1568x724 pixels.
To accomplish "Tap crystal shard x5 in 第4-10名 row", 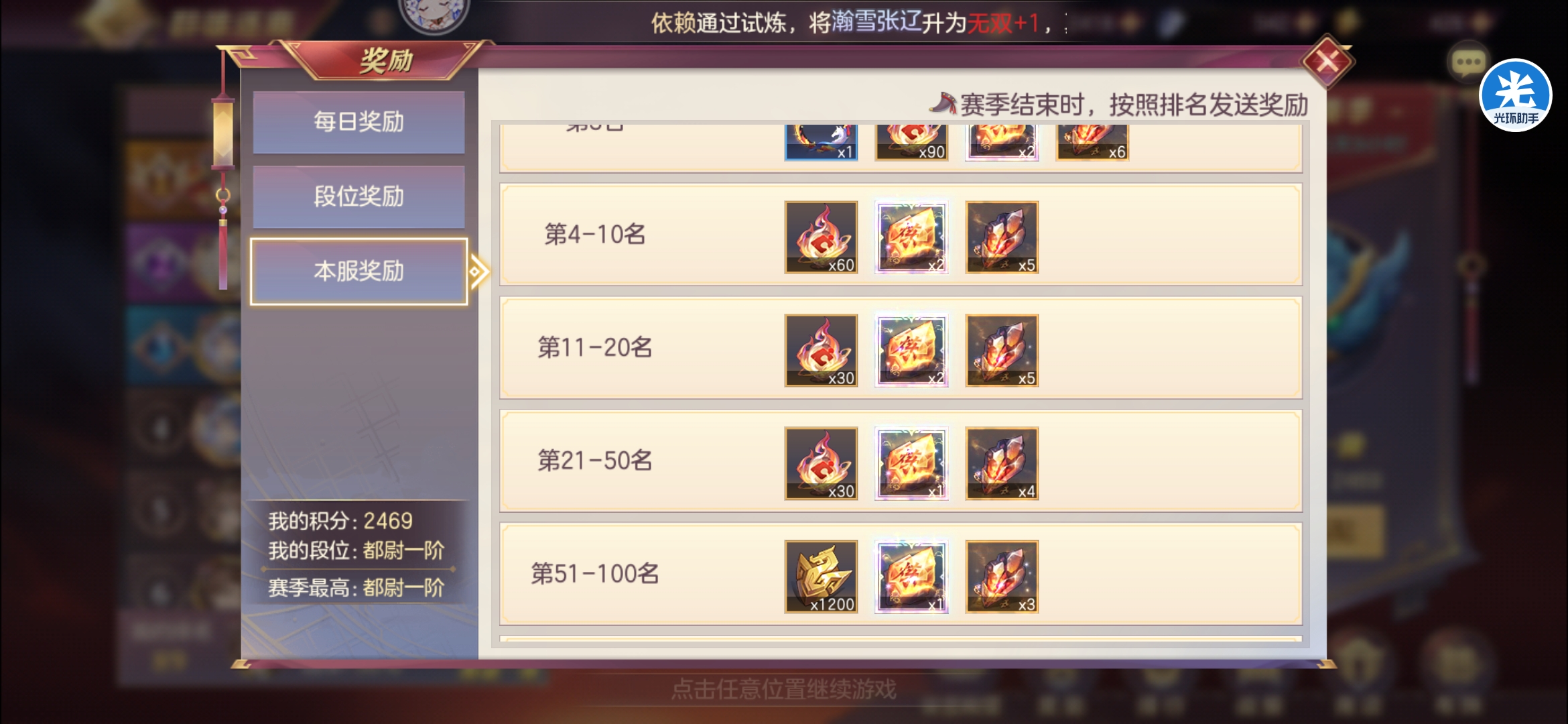I will [x=1002, y=237].
